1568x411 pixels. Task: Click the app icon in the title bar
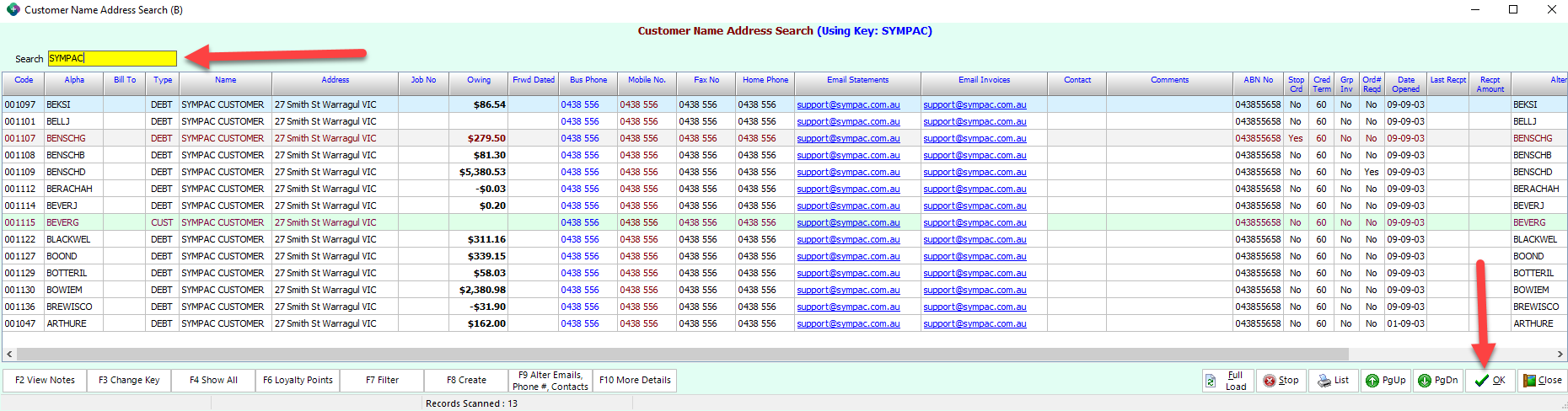(x=13, y=10)
